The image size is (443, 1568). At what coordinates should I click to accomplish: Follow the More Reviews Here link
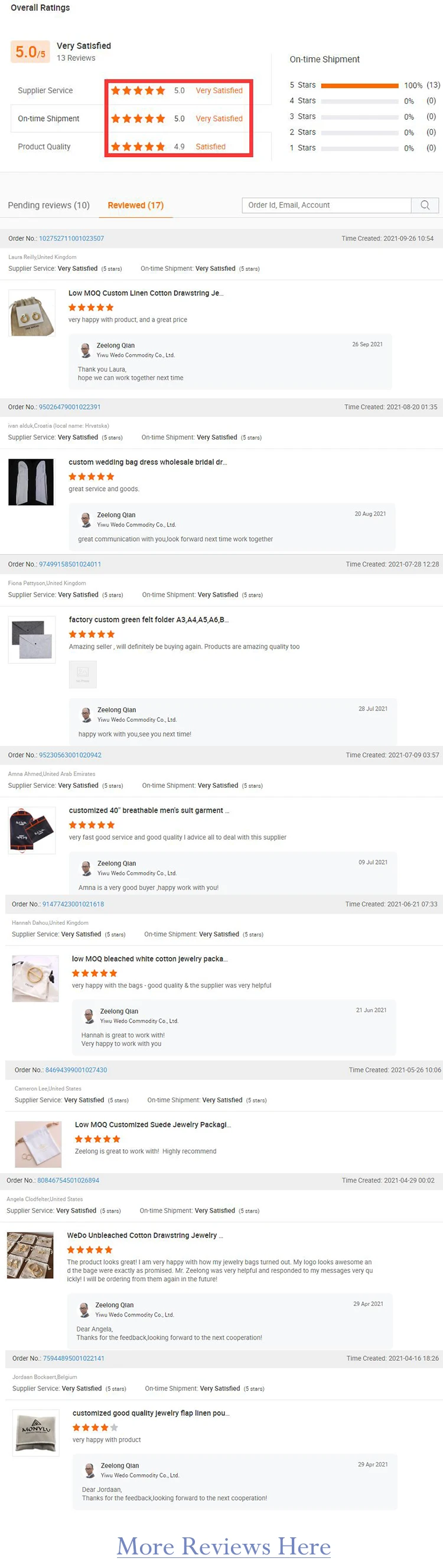[224, 1546]
